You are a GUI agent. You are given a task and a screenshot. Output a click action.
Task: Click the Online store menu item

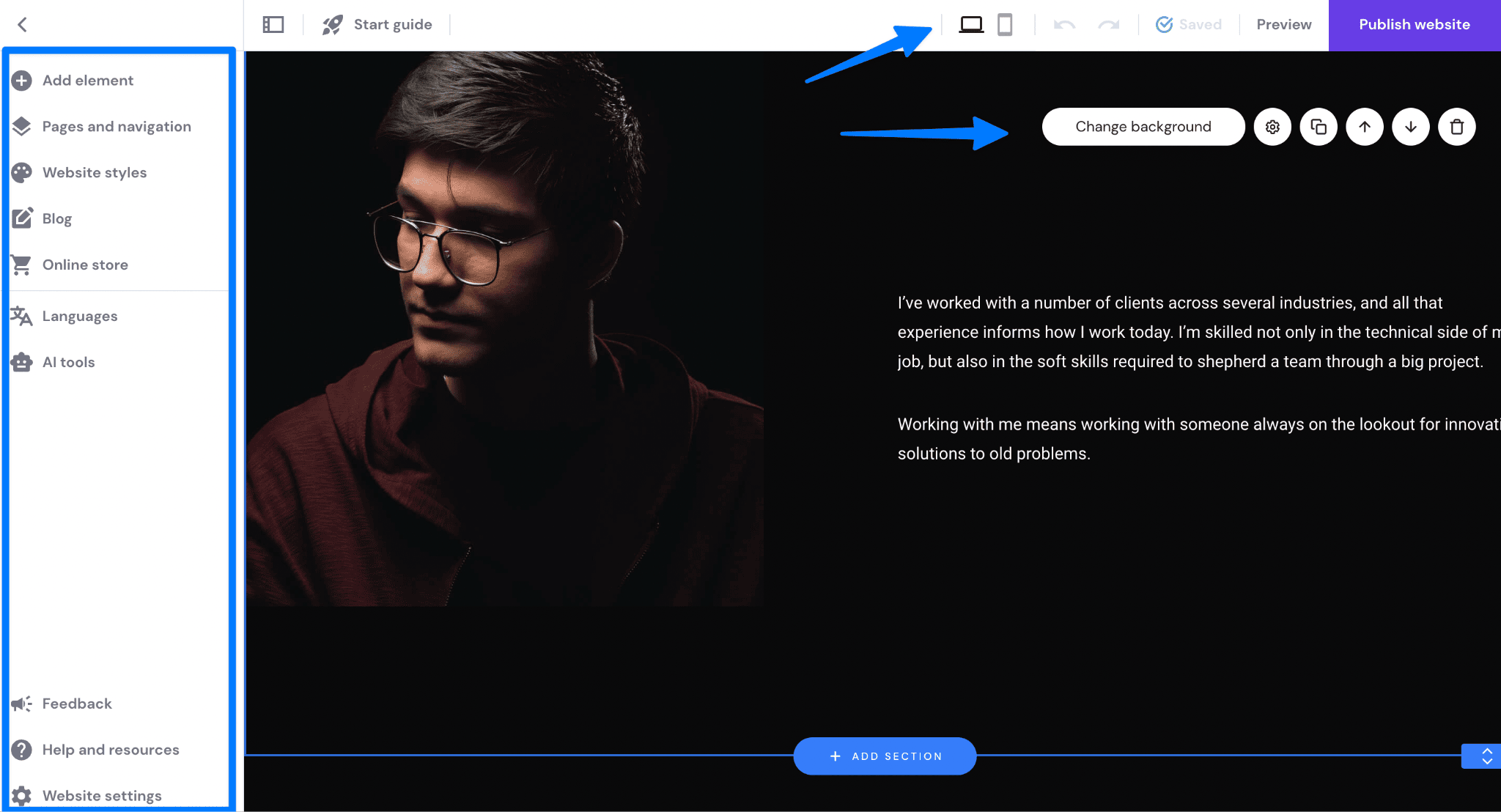pos(85,265)
